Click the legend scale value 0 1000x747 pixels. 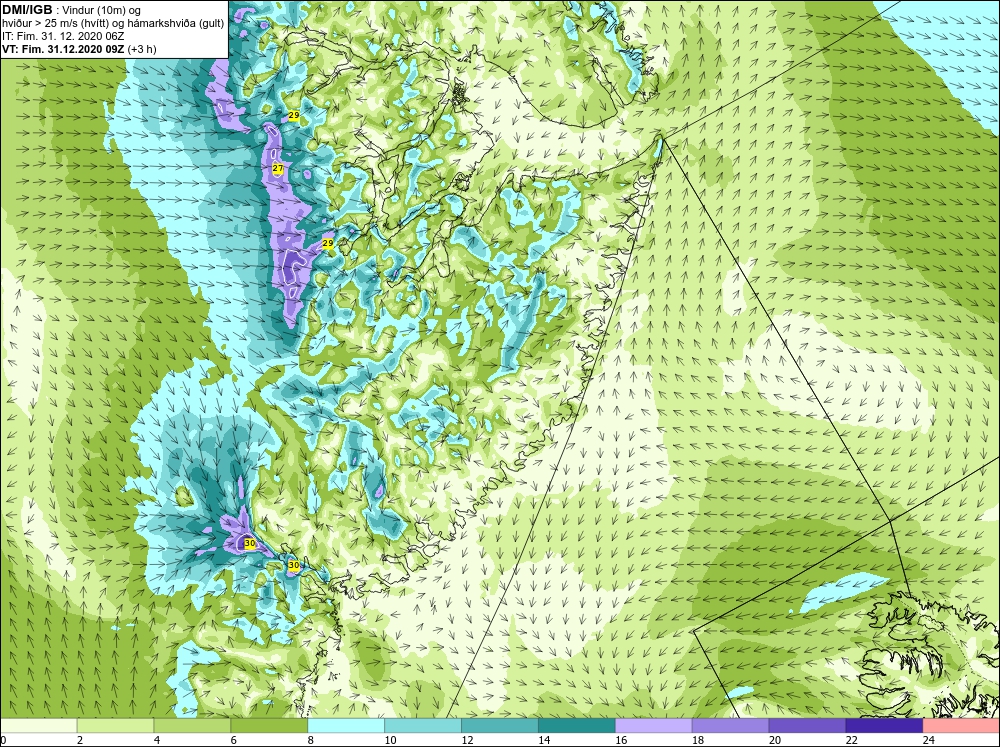(x=4, y=740)
